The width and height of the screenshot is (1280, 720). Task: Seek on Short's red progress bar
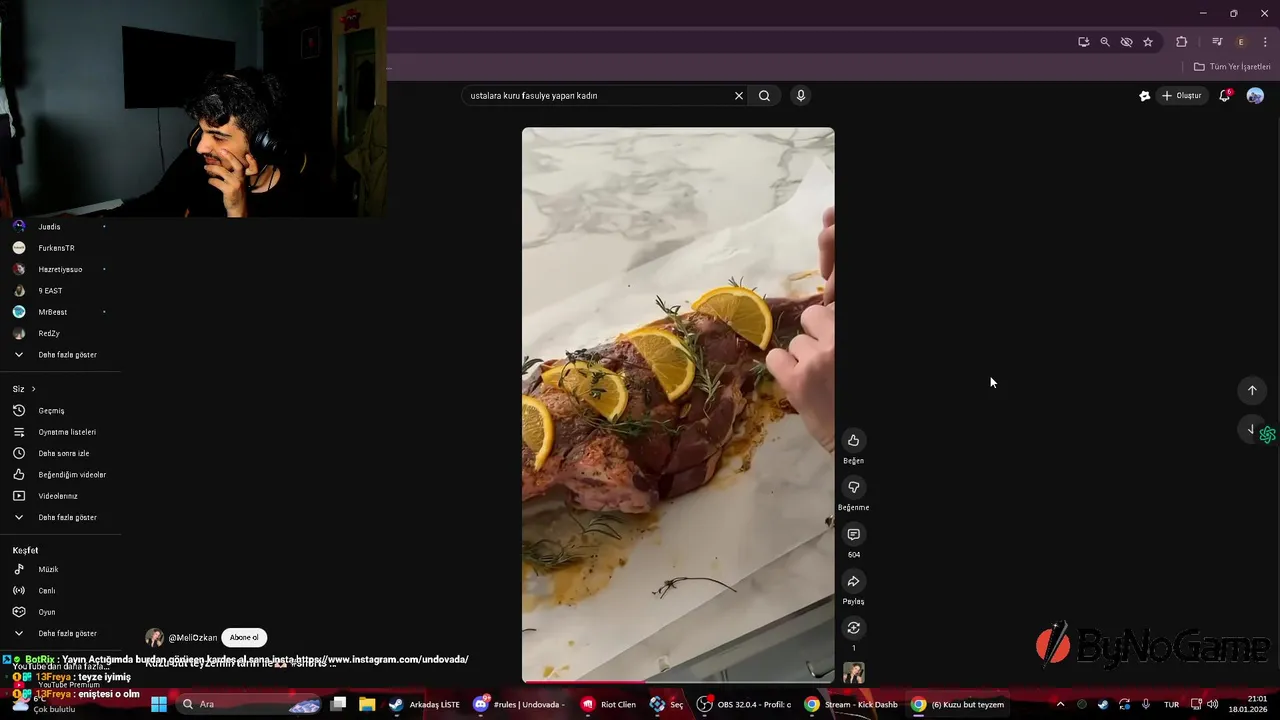coord(678,682)
